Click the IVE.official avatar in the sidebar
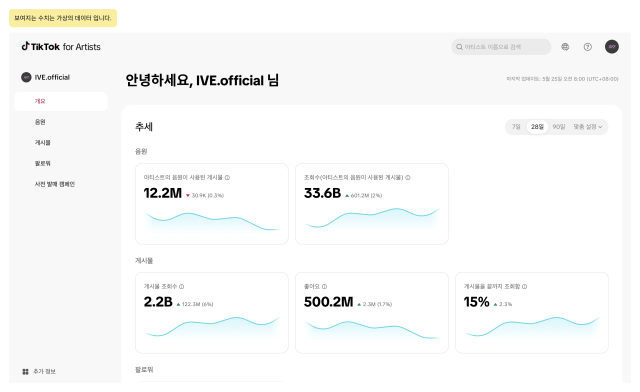 [26, 77]
